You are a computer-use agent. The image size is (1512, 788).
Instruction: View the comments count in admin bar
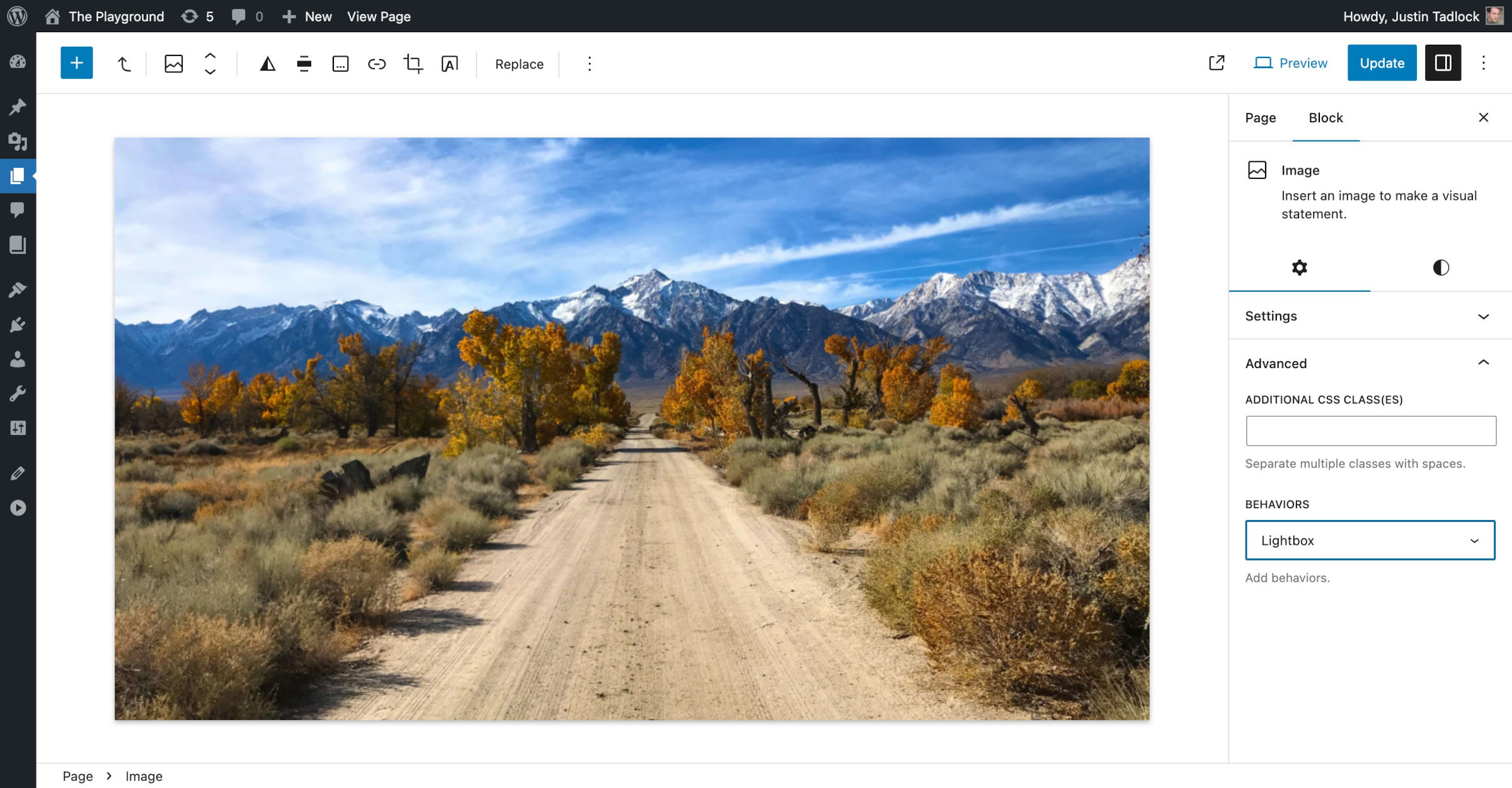247,16
